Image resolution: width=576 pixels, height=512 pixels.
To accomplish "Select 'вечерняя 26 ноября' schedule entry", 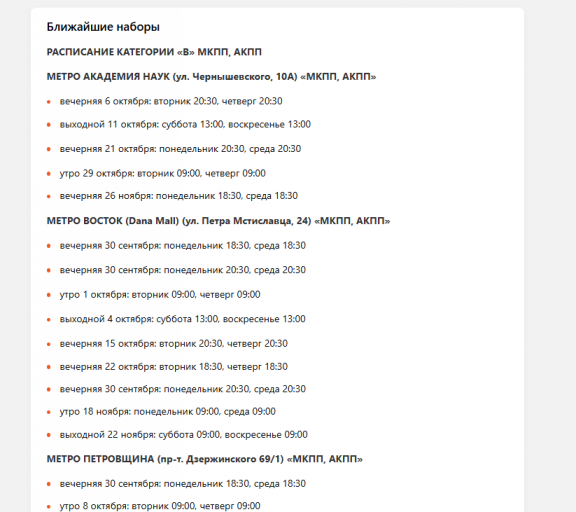I will 179,196.
